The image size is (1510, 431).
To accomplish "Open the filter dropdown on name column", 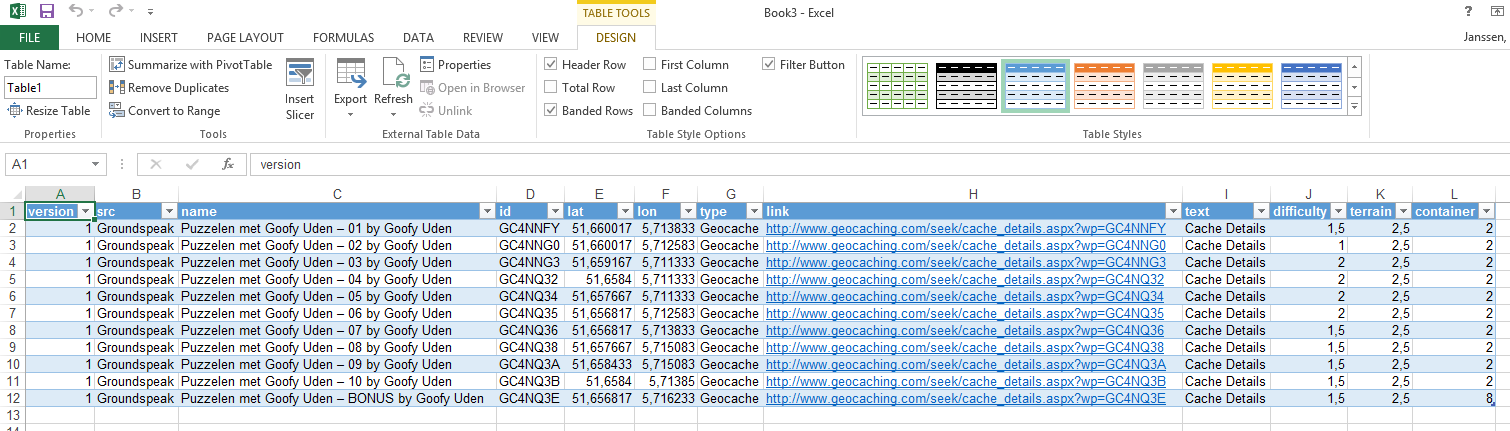I will click(x=487, y=211).
